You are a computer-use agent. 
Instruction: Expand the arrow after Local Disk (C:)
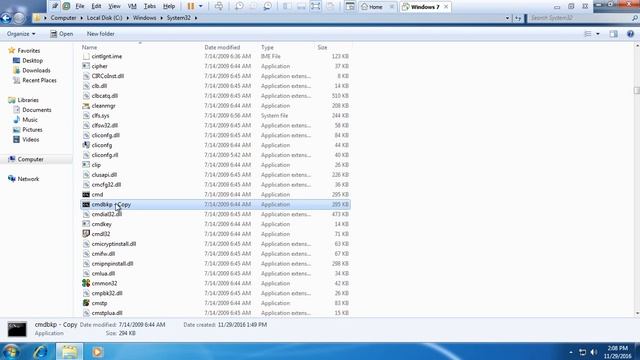(127, 18)
